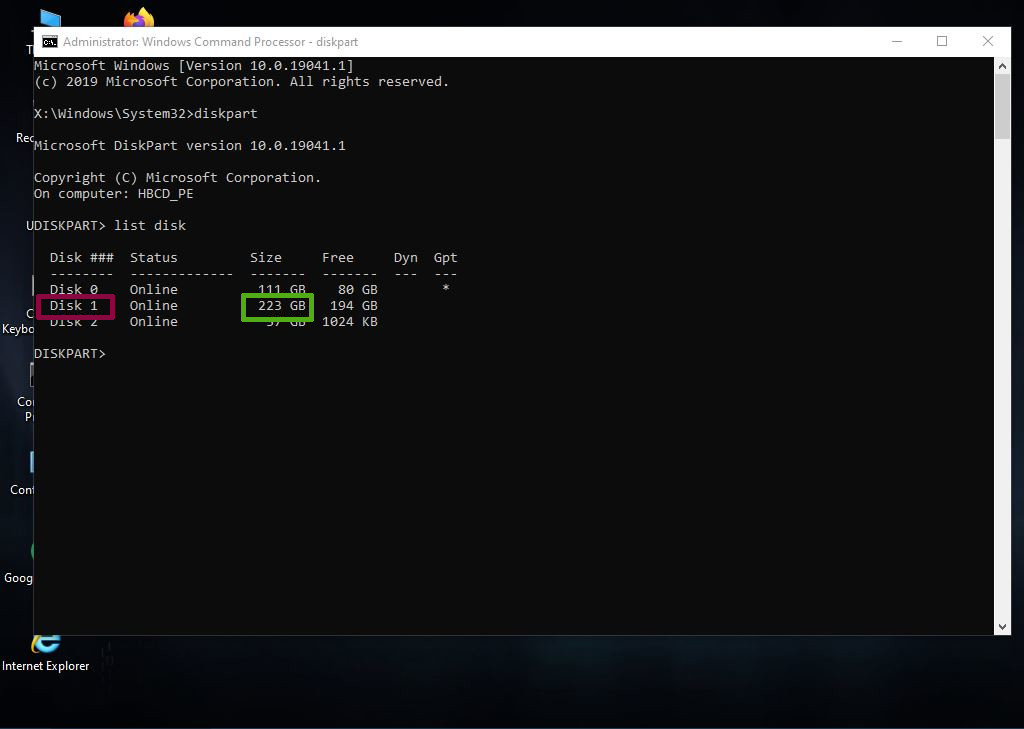Open the Firefox desktop shortcut
Screen dimensions: 1024x729
[139, 19]
